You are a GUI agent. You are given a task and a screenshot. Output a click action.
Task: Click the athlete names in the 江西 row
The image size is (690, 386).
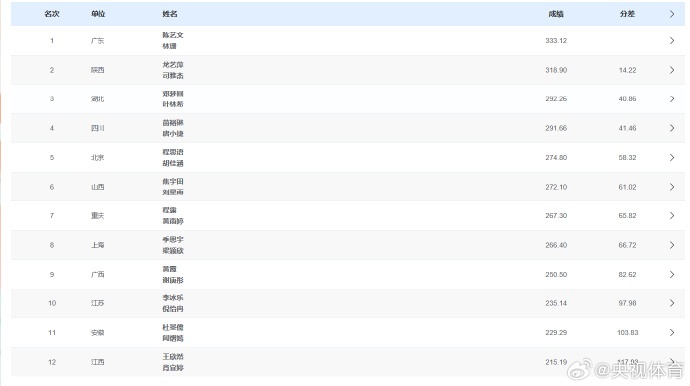173,362
